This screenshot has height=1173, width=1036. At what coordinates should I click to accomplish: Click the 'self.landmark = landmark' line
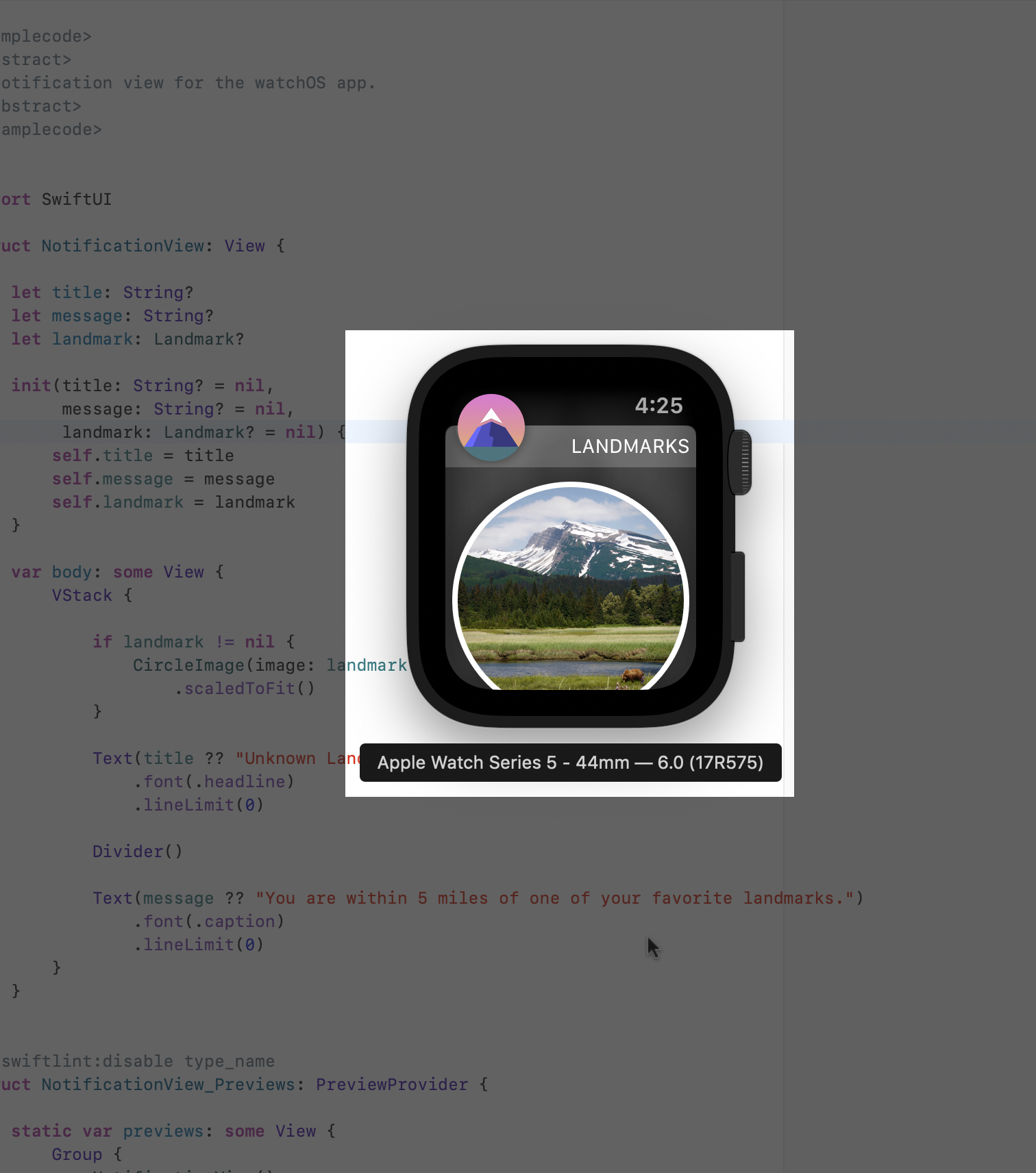[174, 502]
